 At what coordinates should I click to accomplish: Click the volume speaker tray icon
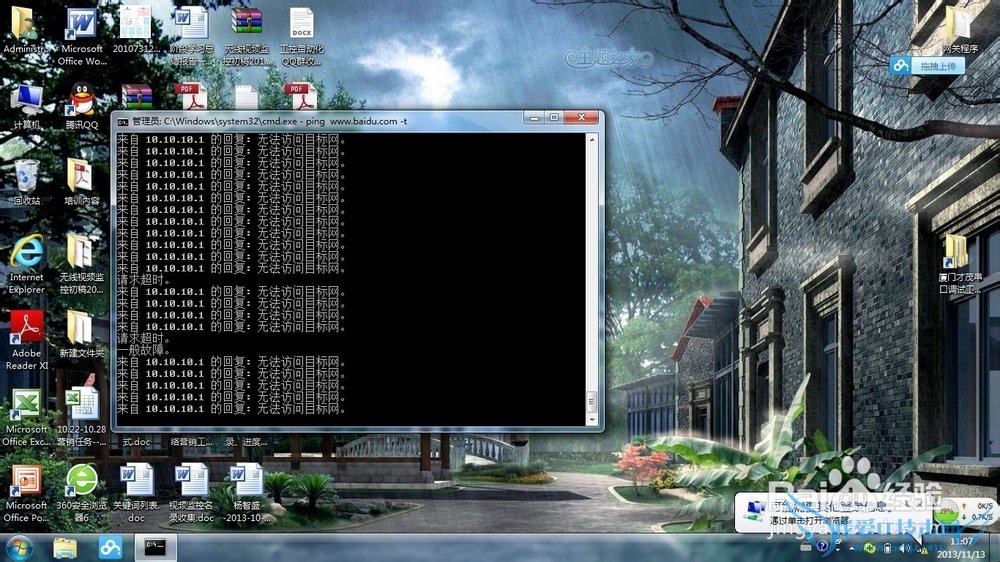click(x=907, y=547)
